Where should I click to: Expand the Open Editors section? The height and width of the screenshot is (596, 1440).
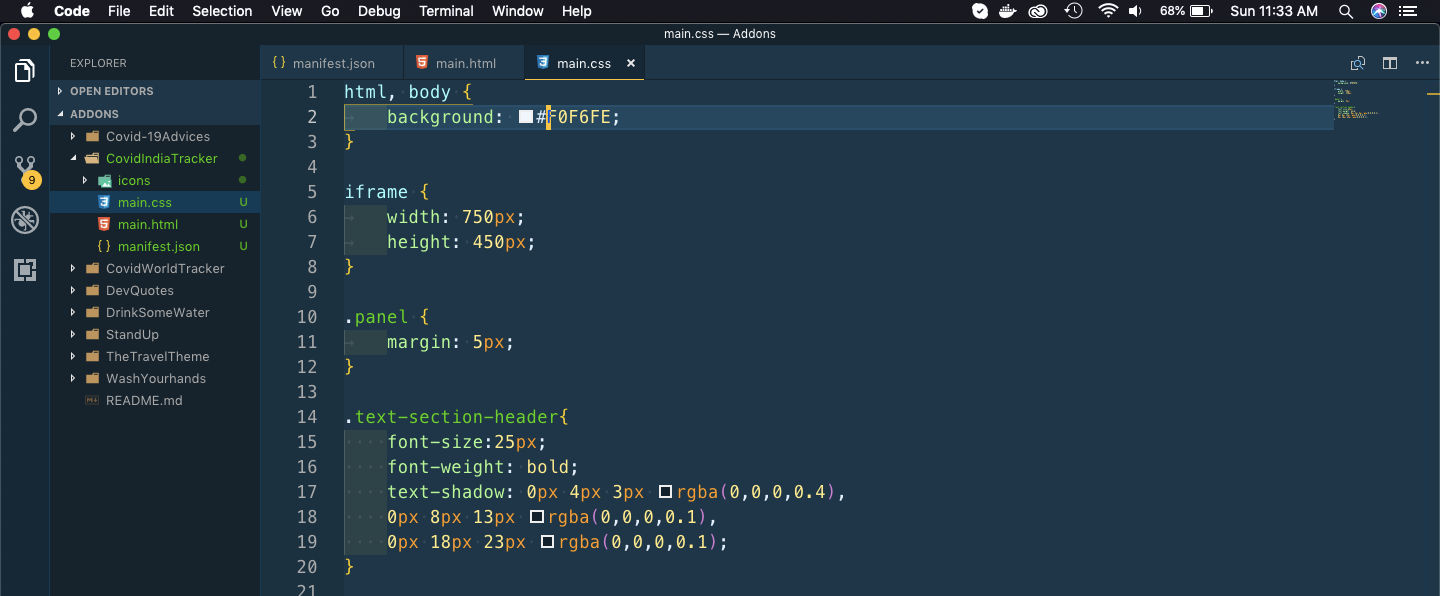[x=60, y=91]
